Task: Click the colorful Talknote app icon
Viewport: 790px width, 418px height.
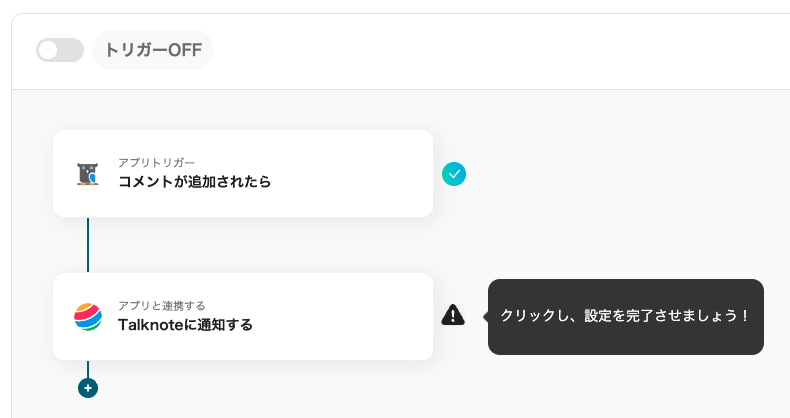Action: (x=88, y=317)
